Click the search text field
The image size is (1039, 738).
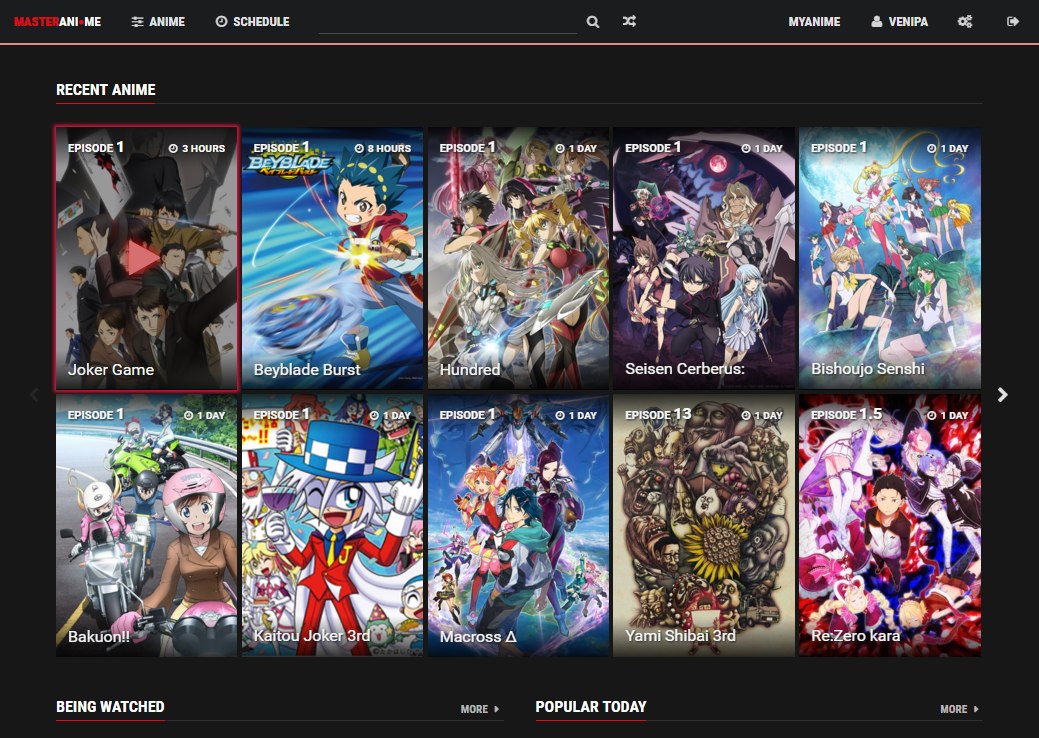(447, 22)
